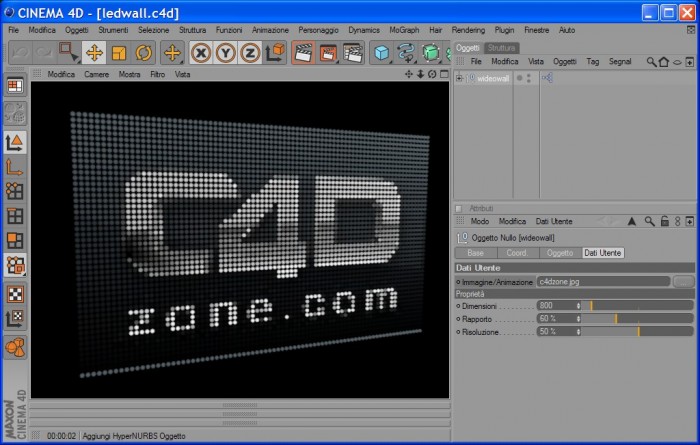Click the Dimensioni spinner arrows
The width and height of the screenshot is (700, 445).
pos(578,306)
